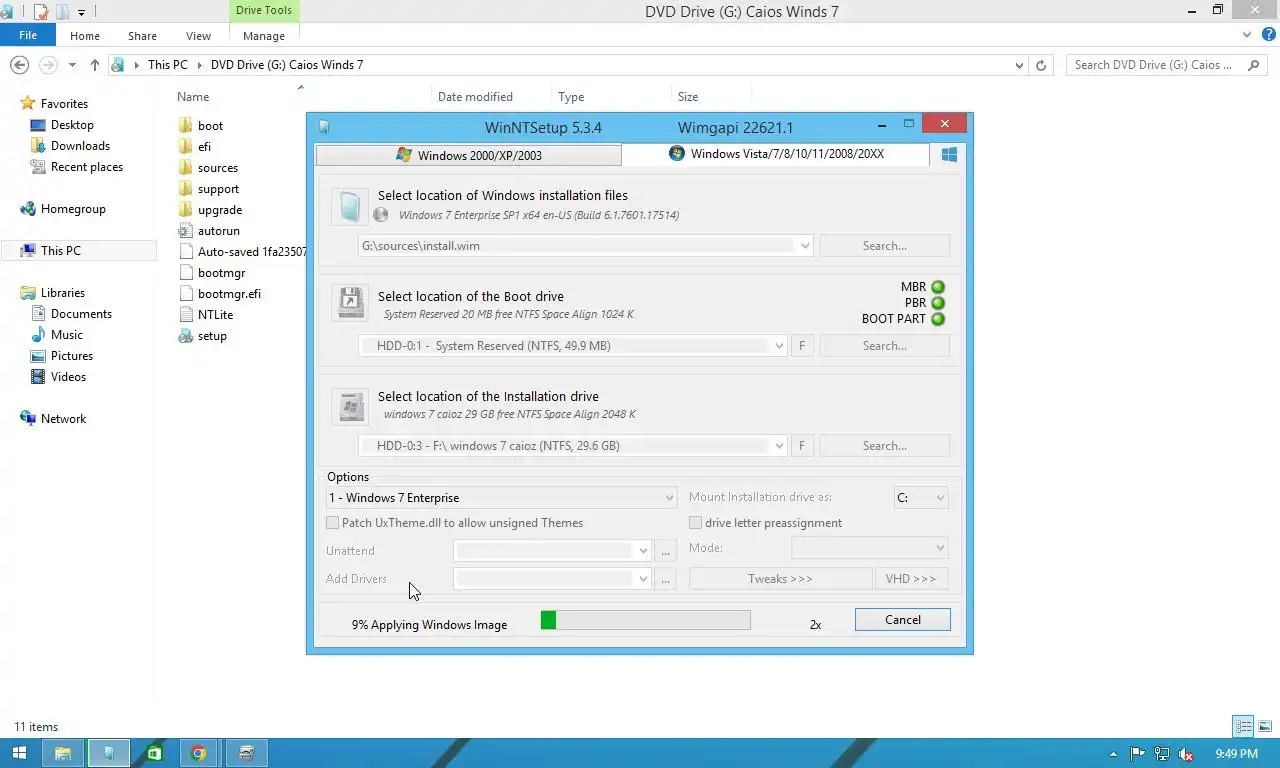Screen dimensions: 1280x768
Task: Open Downloads in Favorites
Action: click(80, 146)
